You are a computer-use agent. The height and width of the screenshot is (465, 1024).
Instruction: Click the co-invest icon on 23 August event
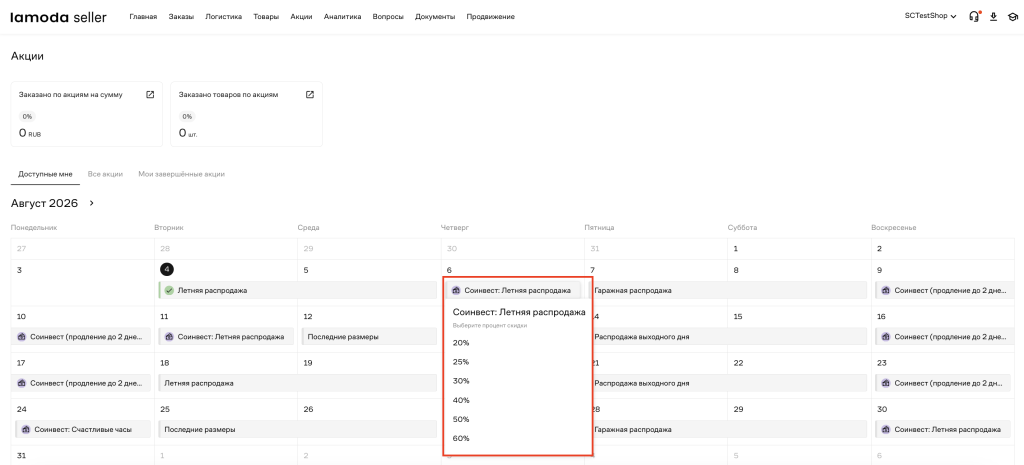click(x=886, y=383)
